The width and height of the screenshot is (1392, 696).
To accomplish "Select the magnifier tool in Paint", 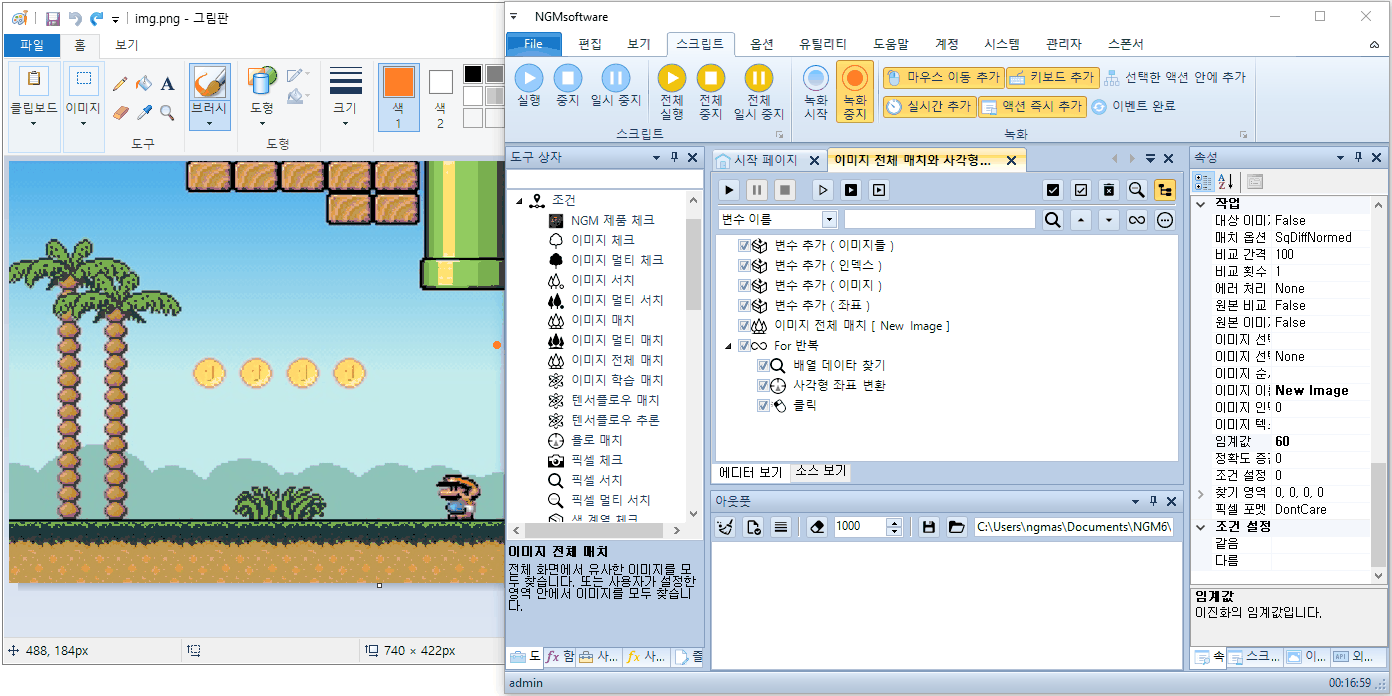I will click(168, 112).
